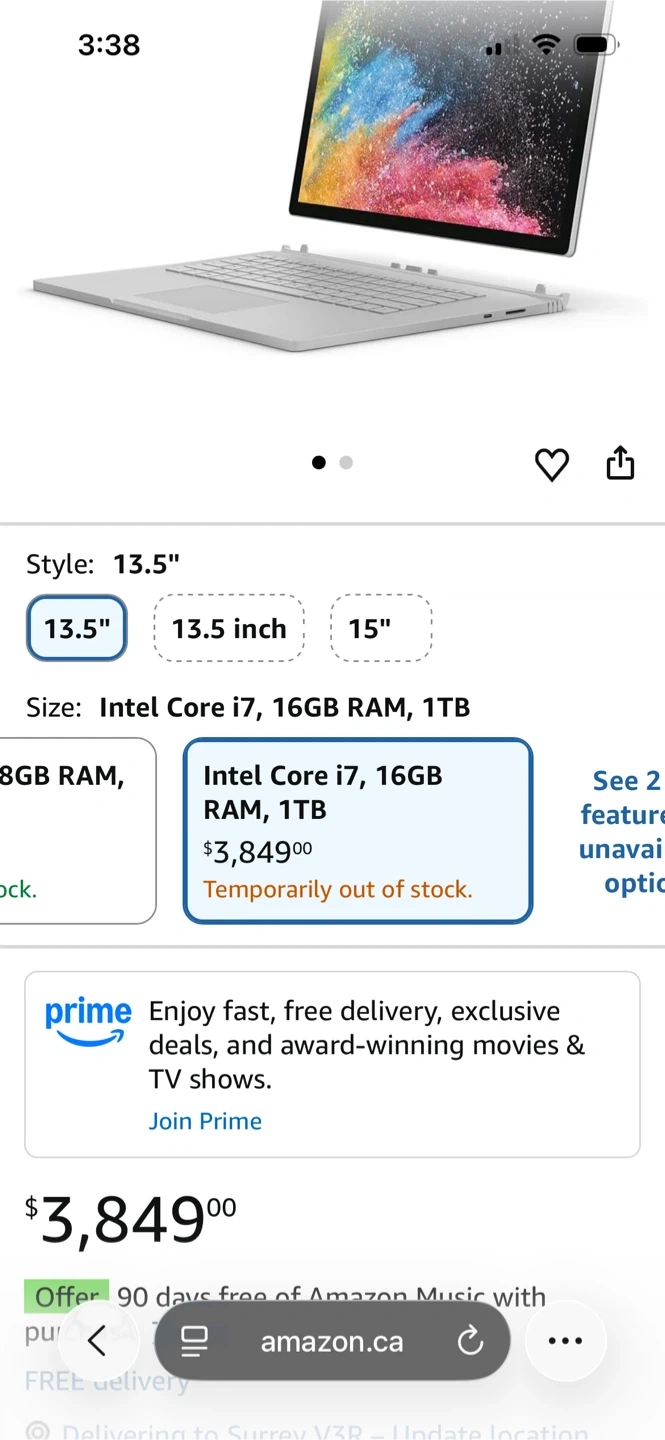Choose the "13.5 inch" style option
Screen dimensions: 665x1440
click(x=229, y=628)
